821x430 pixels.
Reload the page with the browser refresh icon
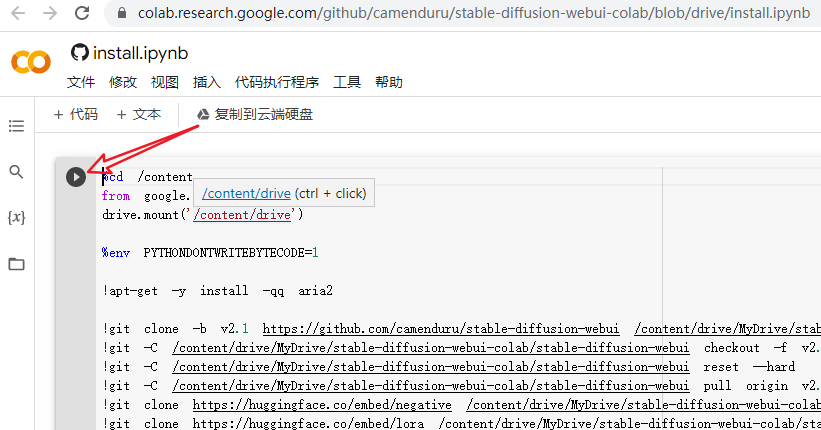pyautogui.click(x=82, y=13)
